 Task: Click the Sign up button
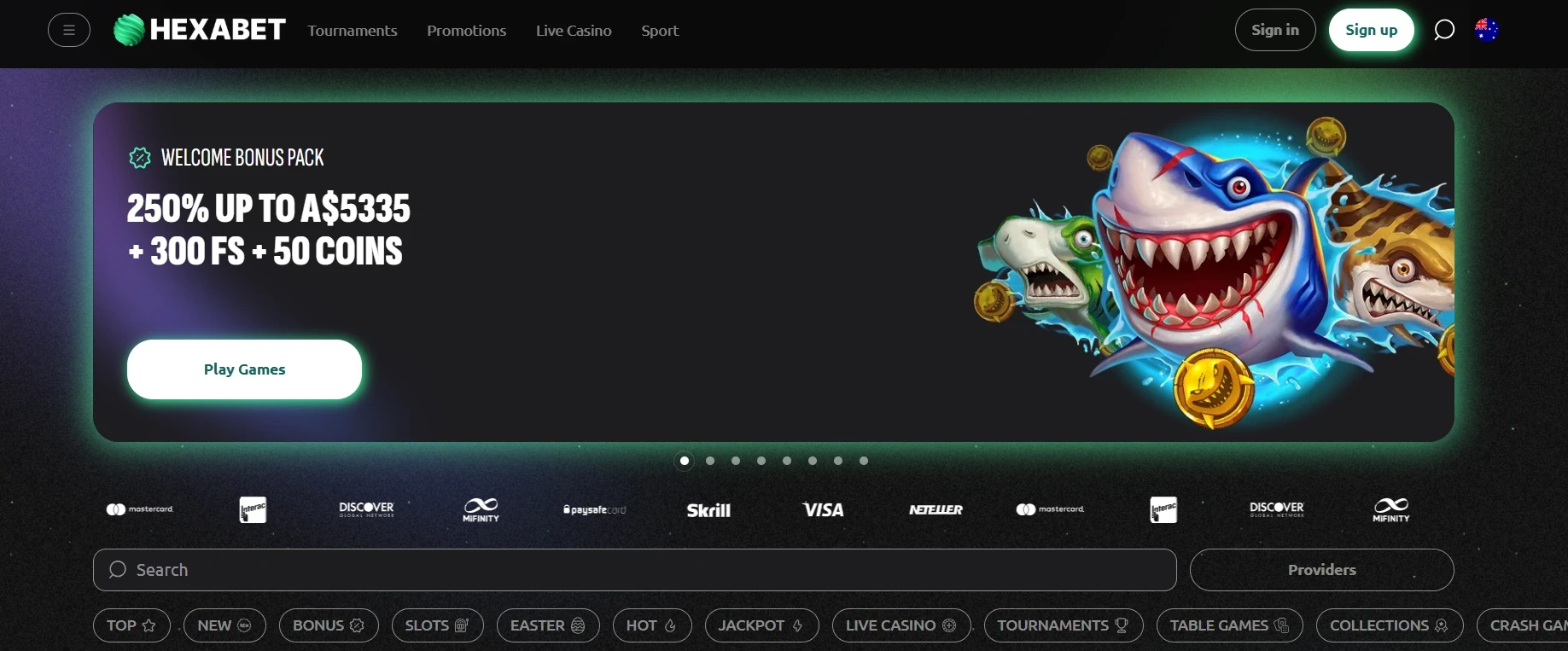pyautogui.click(x=1372, y=30)
